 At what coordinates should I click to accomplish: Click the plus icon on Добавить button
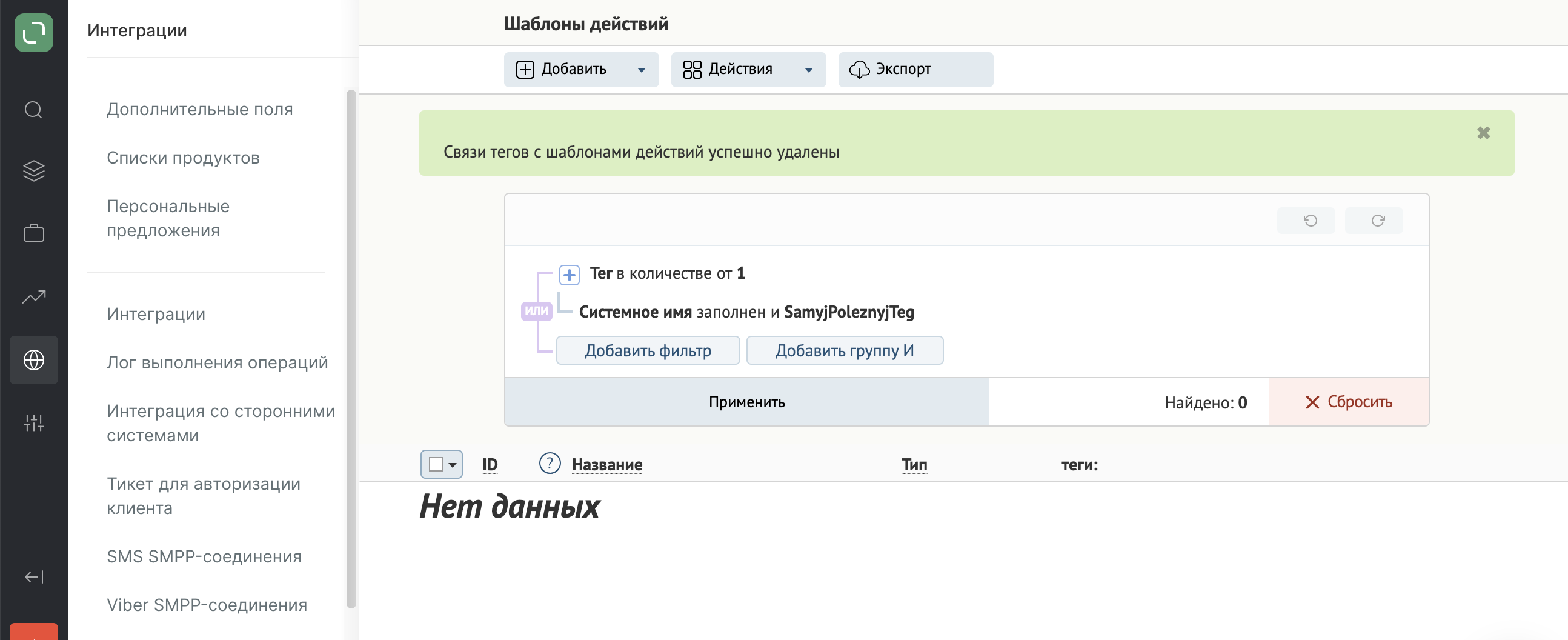coord(525,70)
